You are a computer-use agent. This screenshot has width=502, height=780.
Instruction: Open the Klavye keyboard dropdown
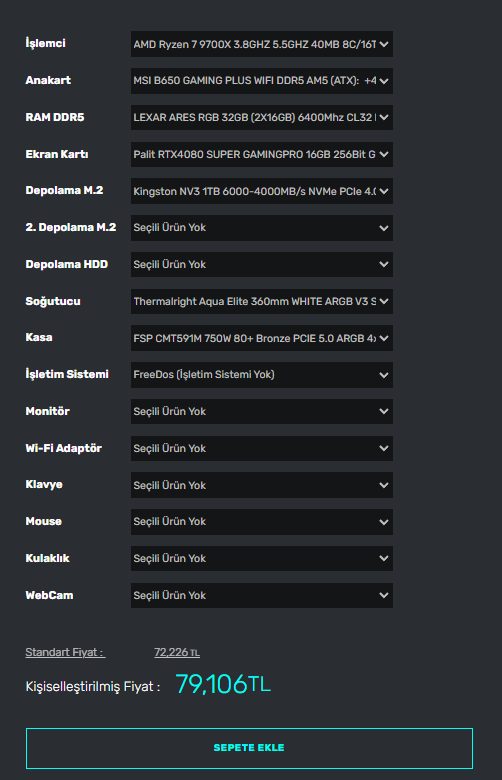262,485
